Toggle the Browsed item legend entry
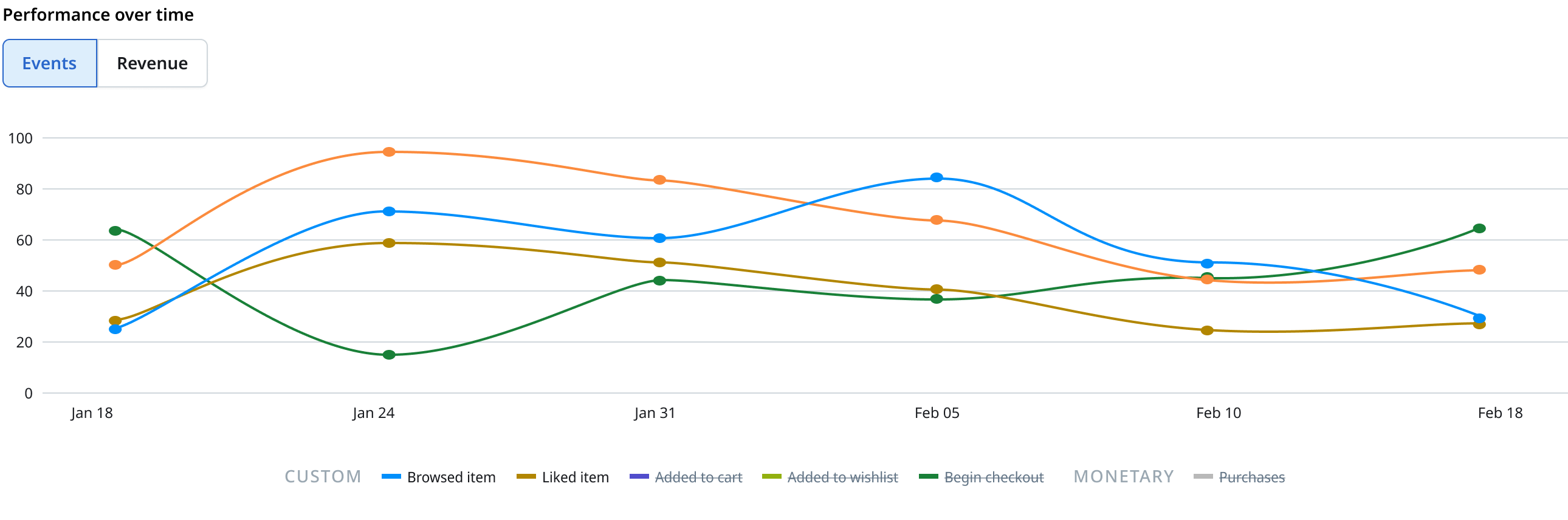Image resolution: width=1568 pixels, height=520 pixels. point(439,477)
